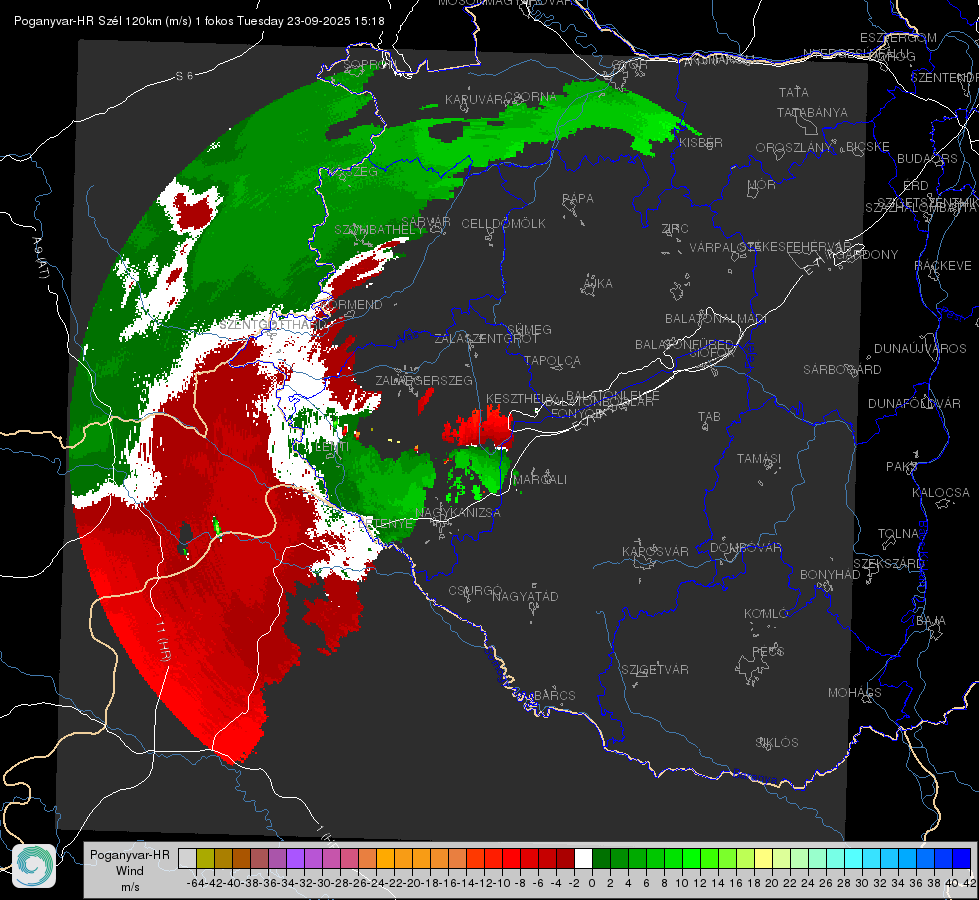Select the deep blue swatch at legend's right end

coord(962,858)
